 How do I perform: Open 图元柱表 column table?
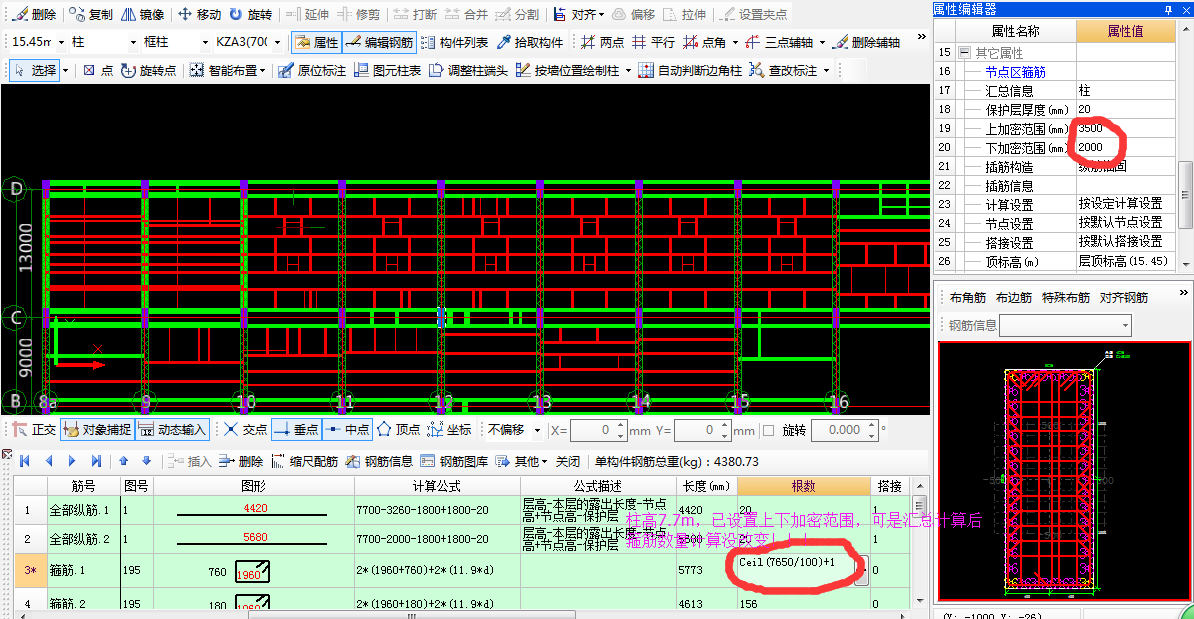click(x=387, y=71)
